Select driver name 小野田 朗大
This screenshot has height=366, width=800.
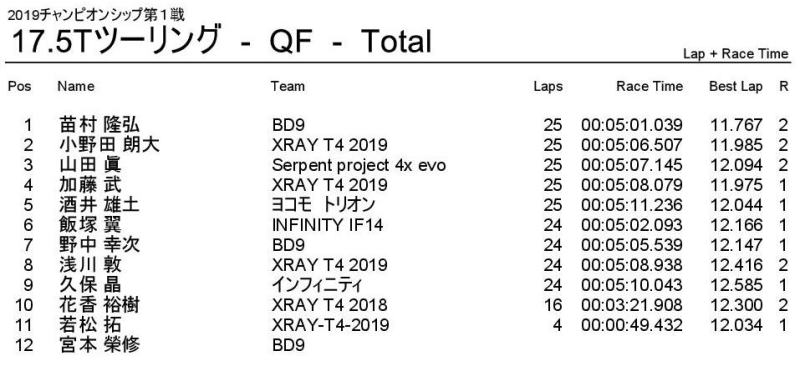point(109,145)
